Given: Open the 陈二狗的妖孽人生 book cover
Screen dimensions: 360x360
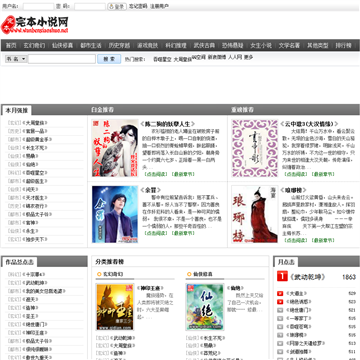Looking at the screenshot, I should point(115,148).
